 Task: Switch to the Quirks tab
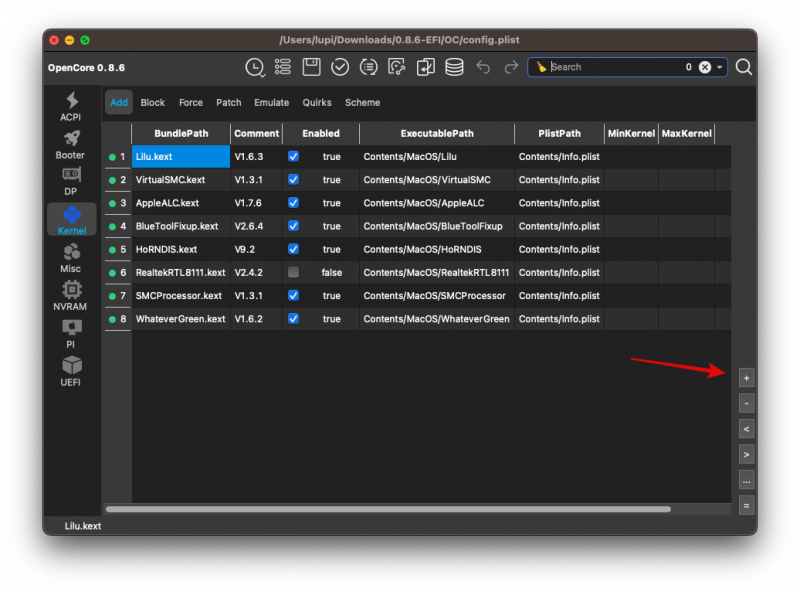tap(317, 103)
